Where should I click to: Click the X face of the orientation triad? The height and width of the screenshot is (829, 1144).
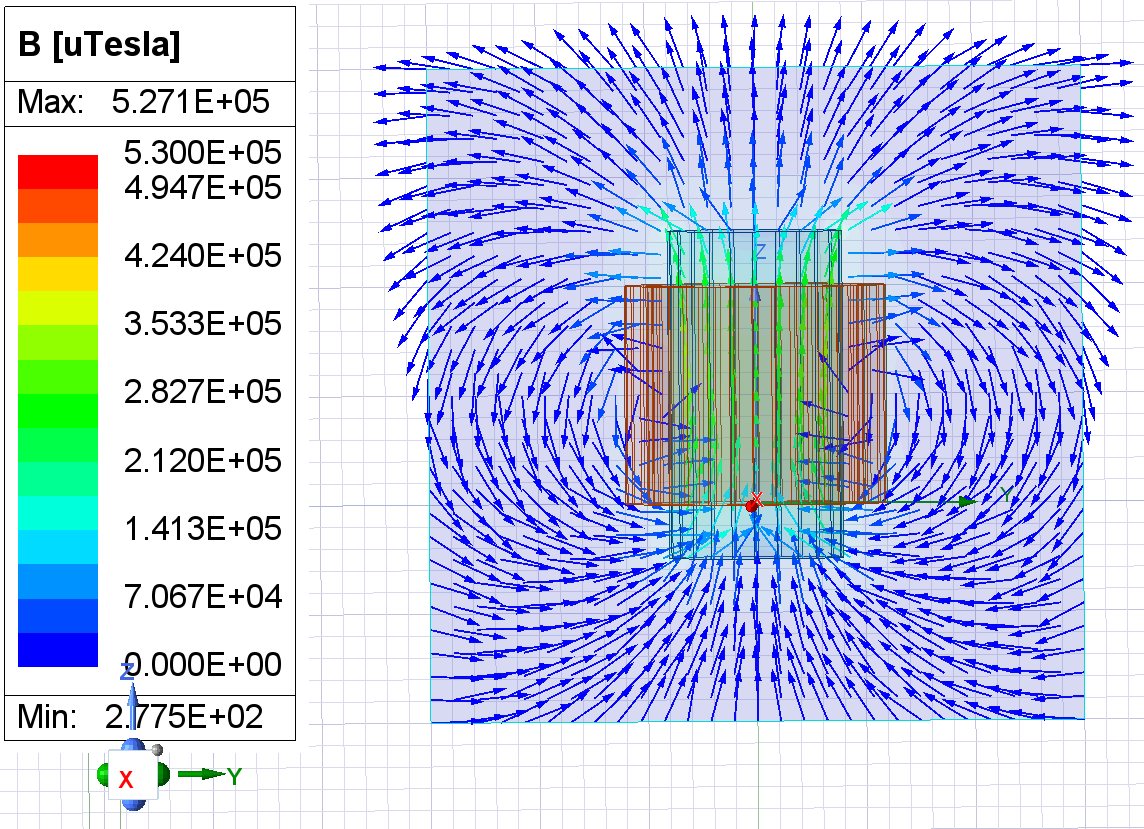(127, 779)
